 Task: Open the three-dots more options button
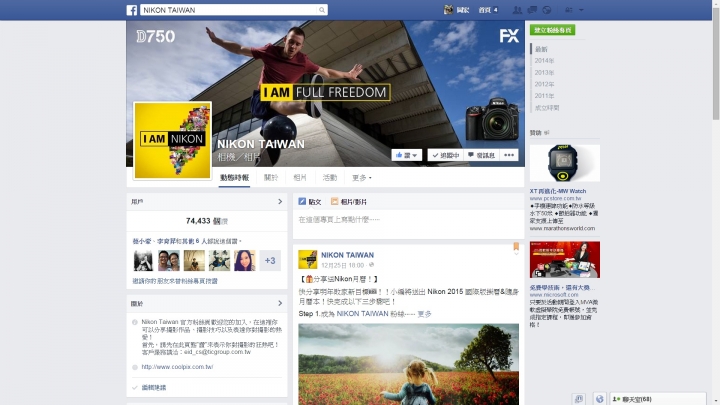tap(509, 155)
